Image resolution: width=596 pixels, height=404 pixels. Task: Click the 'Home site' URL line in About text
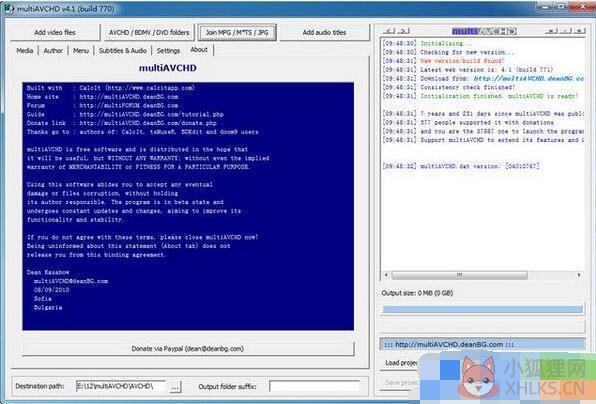(x=103, y=97)
